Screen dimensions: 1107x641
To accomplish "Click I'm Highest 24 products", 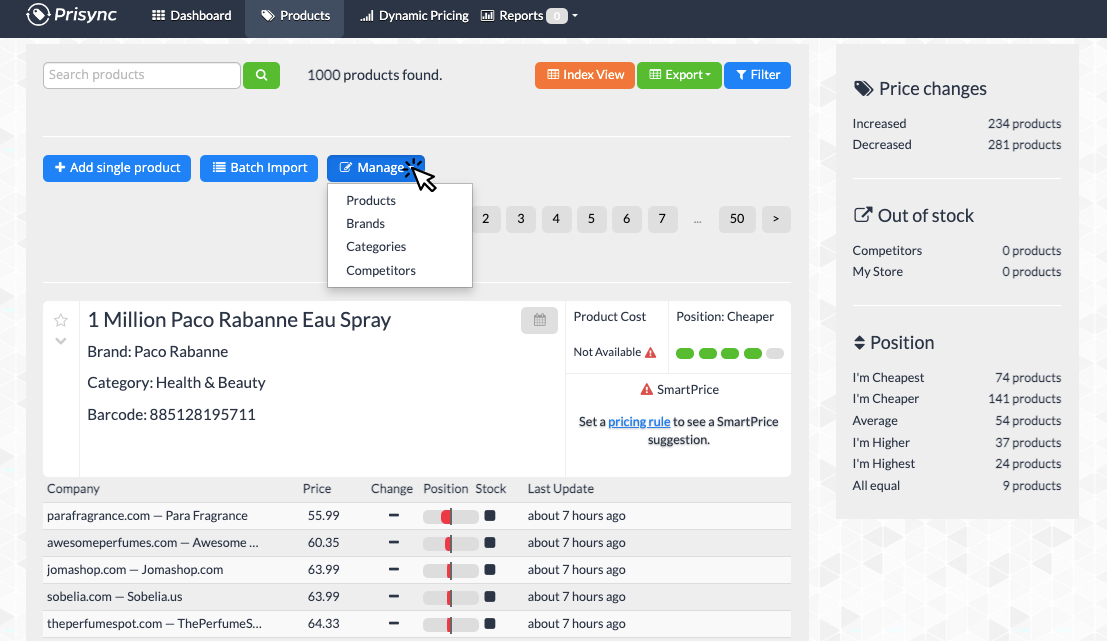I will click(x=957, y=464).
